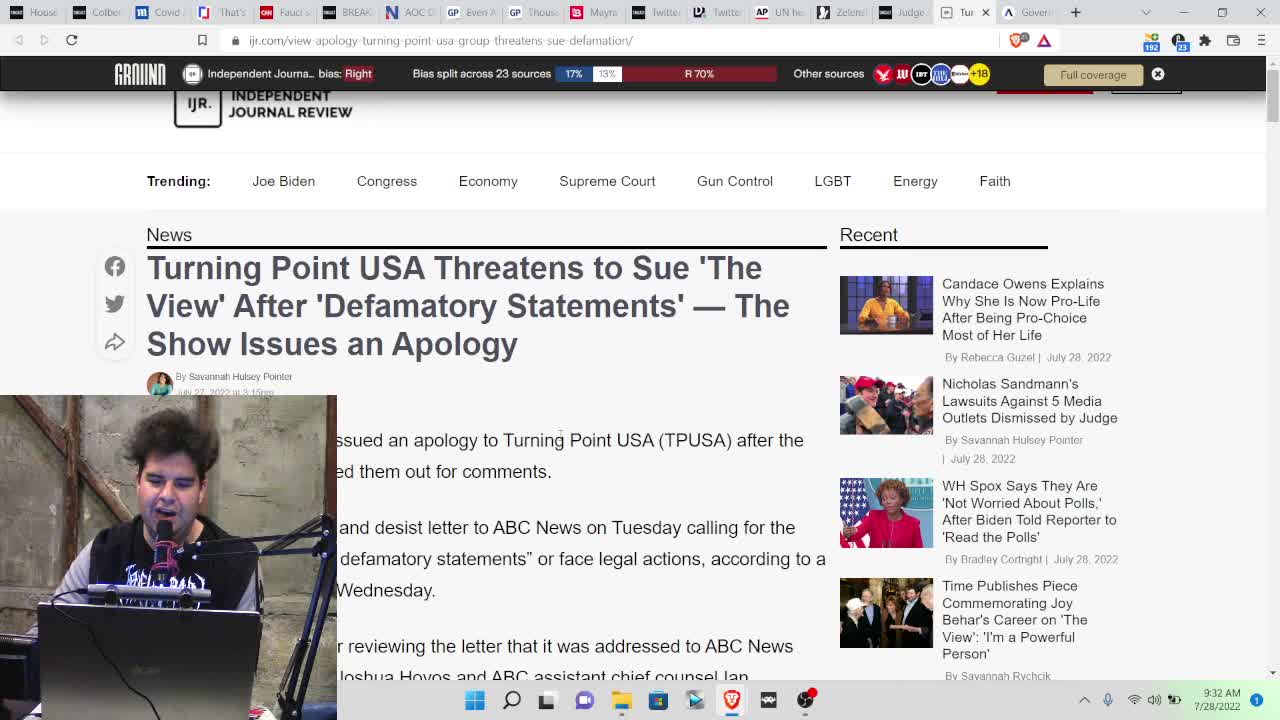
Task: Open the Joe Biden trending topic
Action: pos(283,181)
